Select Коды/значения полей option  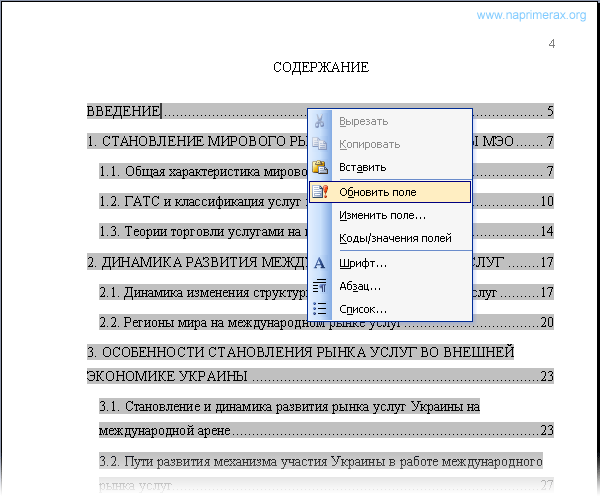[x=395, y=238]
